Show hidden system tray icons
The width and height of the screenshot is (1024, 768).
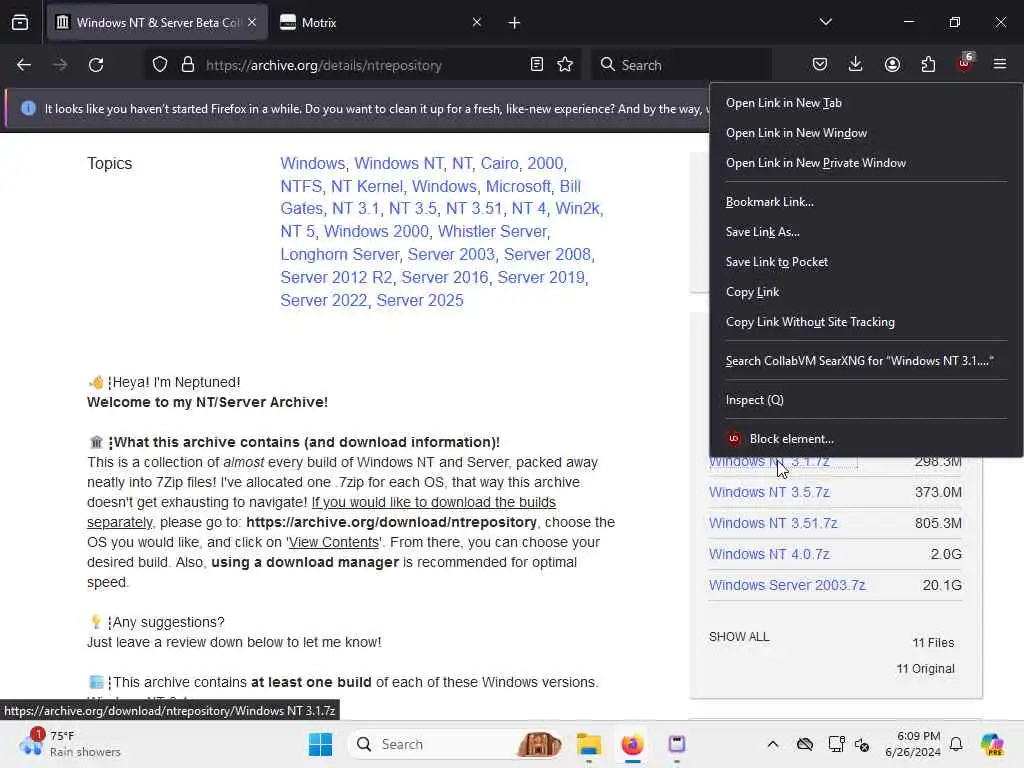[773, 744]
